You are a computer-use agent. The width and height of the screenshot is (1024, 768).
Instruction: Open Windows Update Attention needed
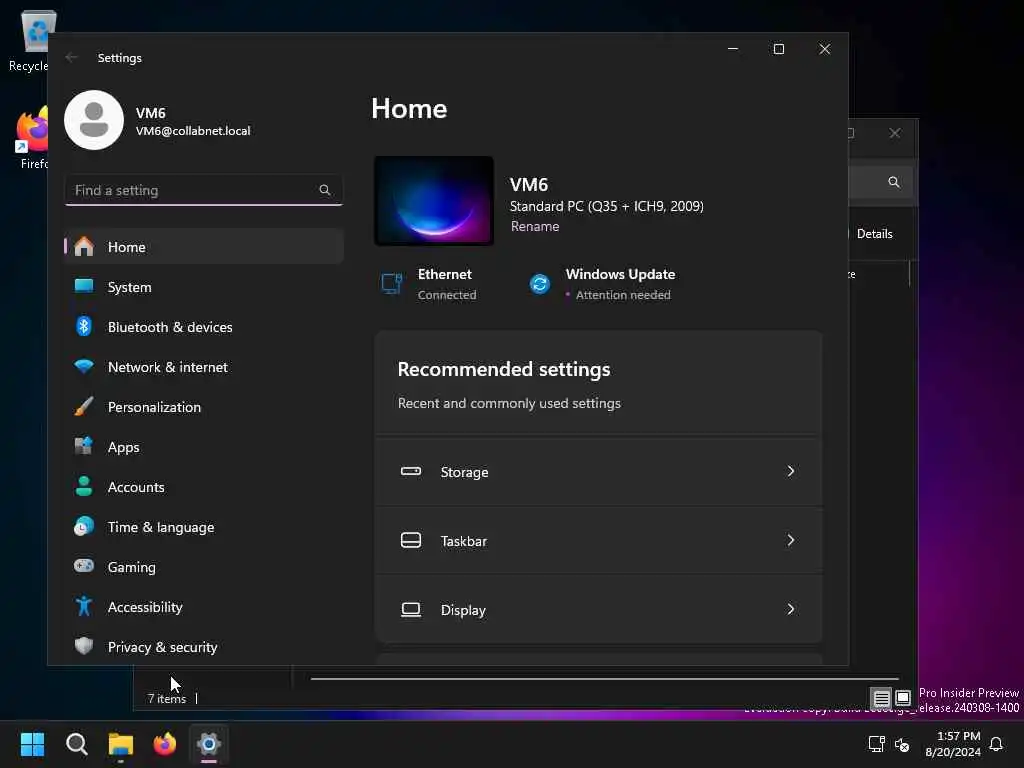[602, 284]
